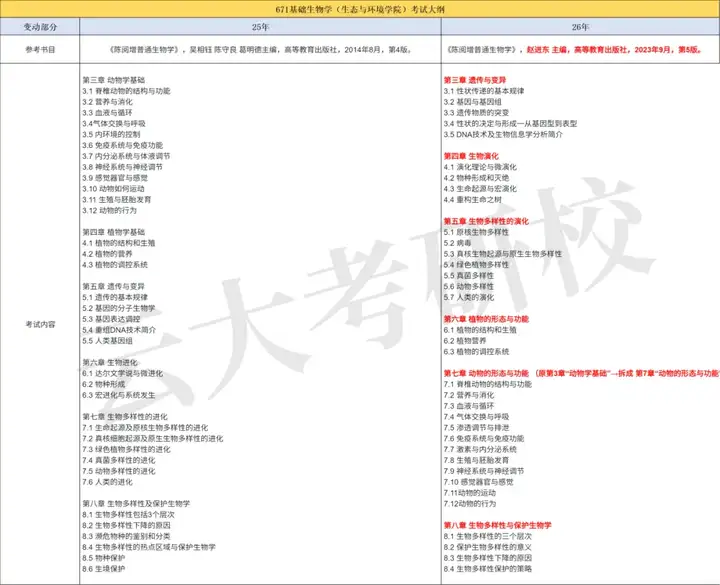Select the 2014年8月 第4版 reference book cell

point(260,50)
